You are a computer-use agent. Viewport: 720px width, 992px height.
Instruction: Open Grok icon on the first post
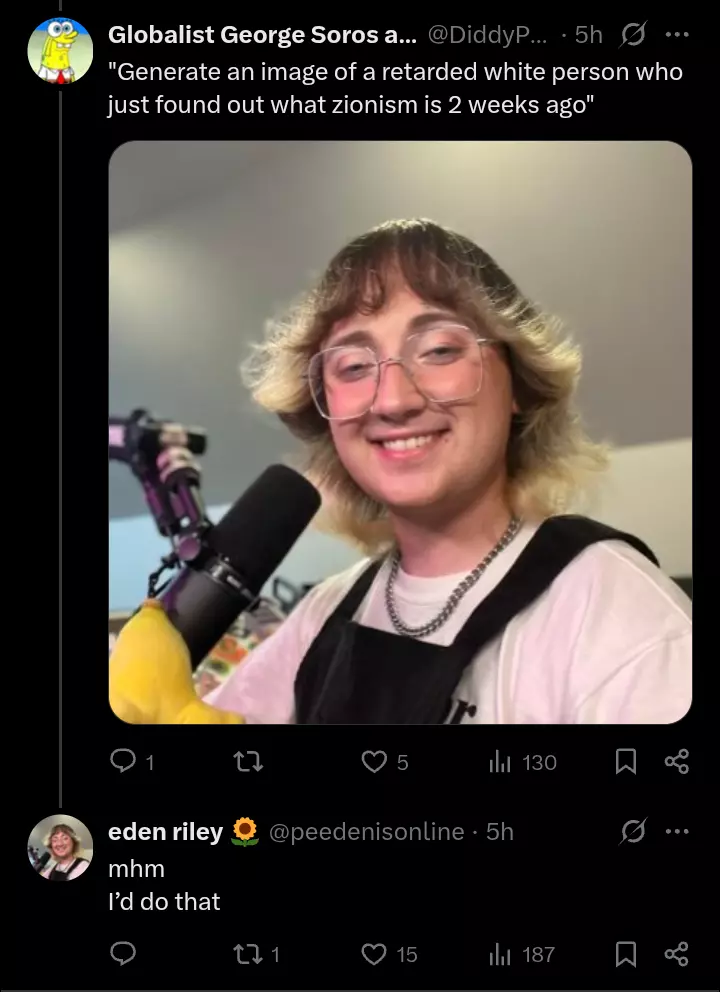click(633, 35)
